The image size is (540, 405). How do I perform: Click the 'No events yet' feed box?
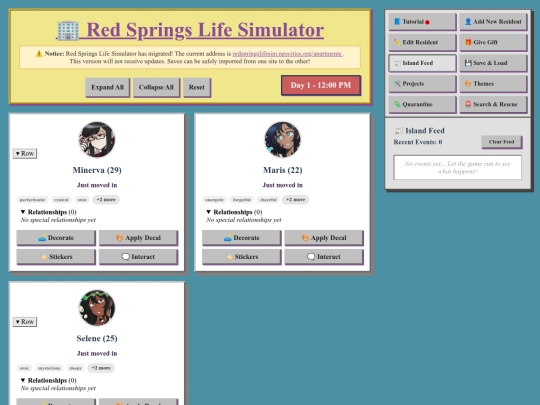457,168
